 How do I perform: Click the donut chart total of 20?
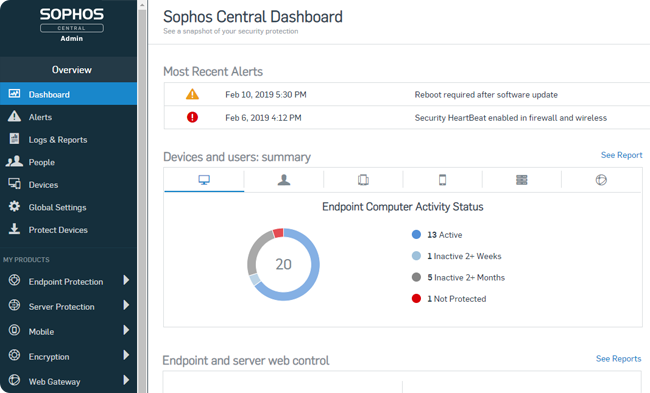pos(284,264)
